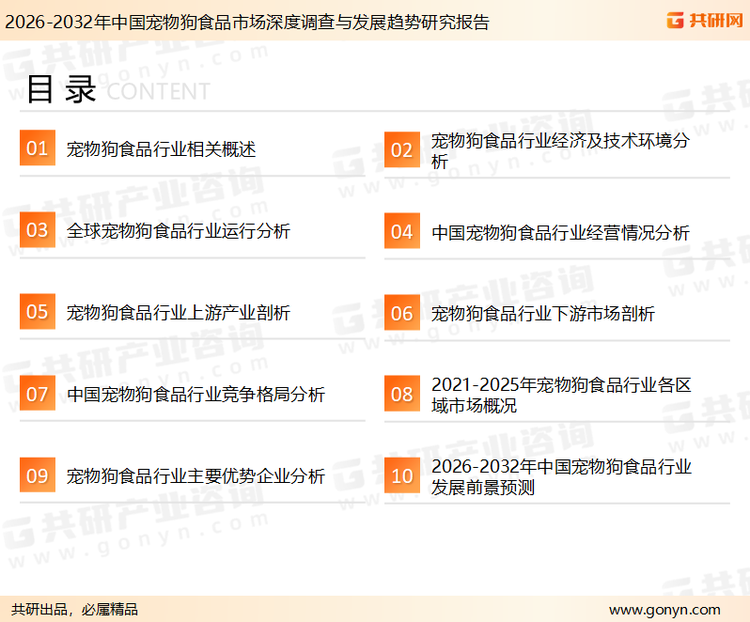Viewport: 750px width, 622px height.
Task: Click the 目录 heading
Action: point(61,89)
